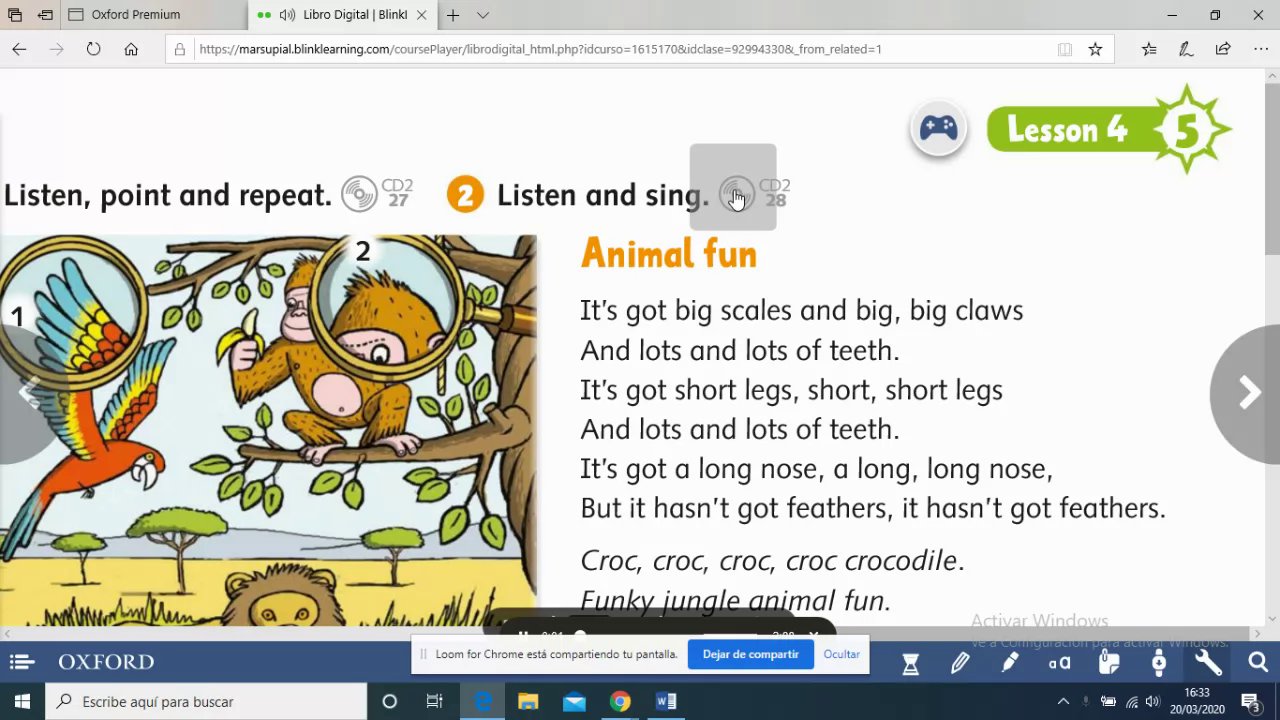Select the pencil drawing tool
This screenshot has height=720, width=1280.
coord(960,663)
